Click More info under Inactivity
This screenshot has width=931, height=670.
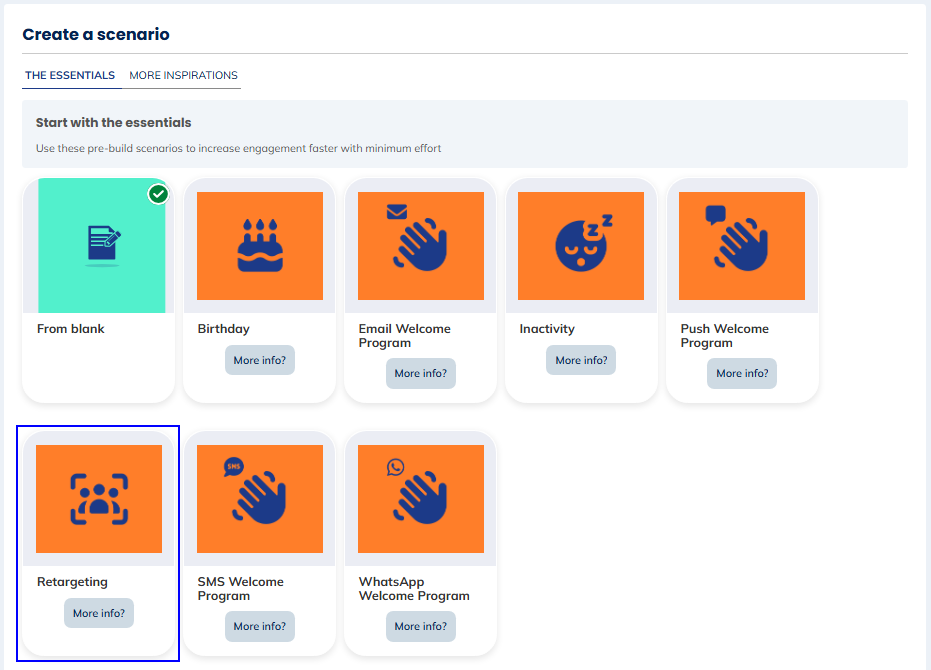(580, 360)
